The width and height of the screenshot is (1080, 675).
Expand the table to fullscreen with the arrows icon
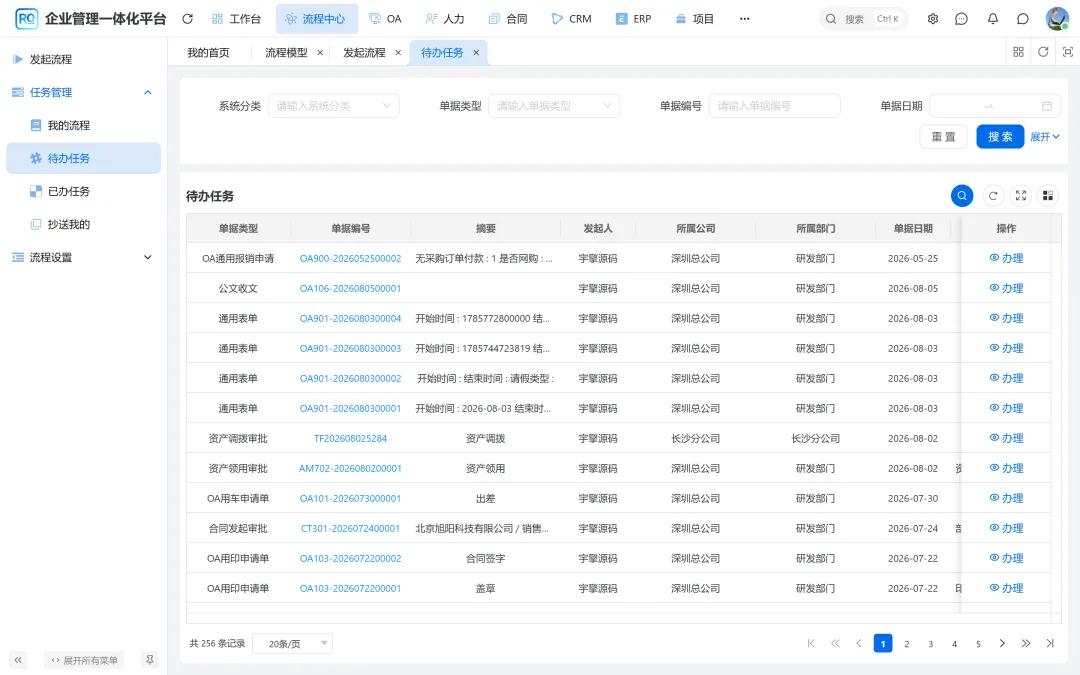(1021, 196)
